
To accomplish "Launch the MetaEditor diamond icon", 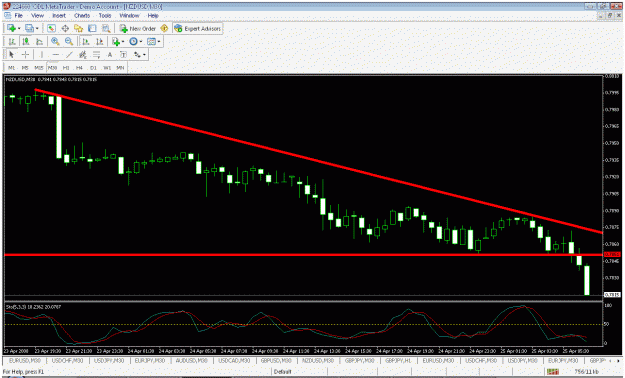I will tap(164, 28).
